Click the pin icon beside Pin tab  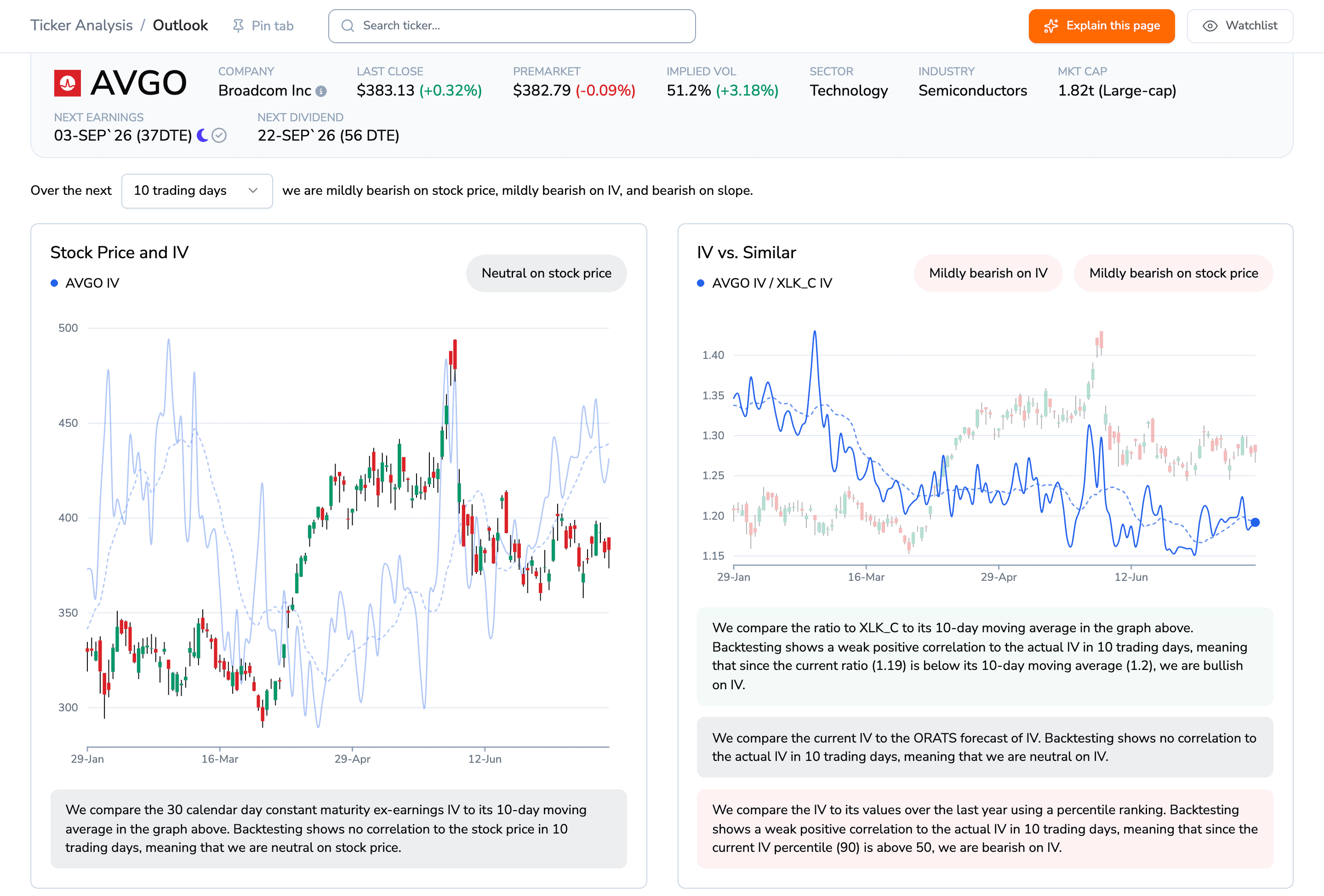click(x=238, y=26)
